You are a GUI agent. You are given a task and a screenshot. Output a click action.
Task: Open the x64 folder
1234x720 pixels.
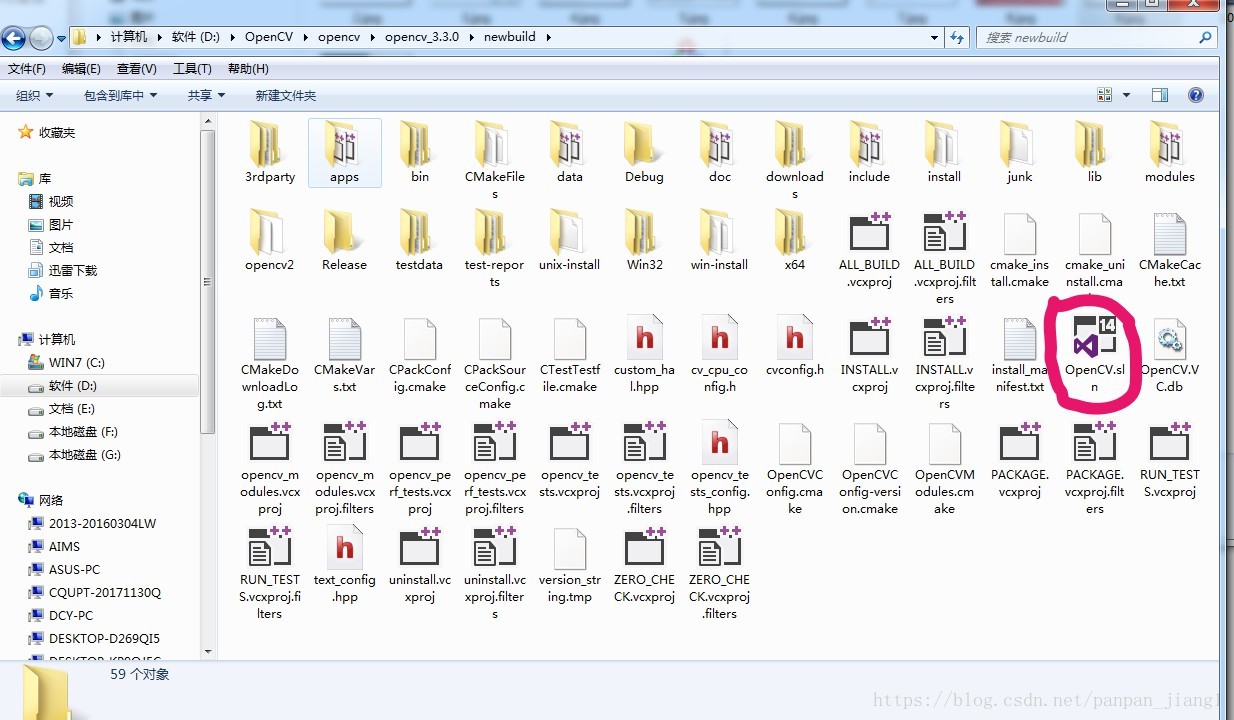click(795, 241)
